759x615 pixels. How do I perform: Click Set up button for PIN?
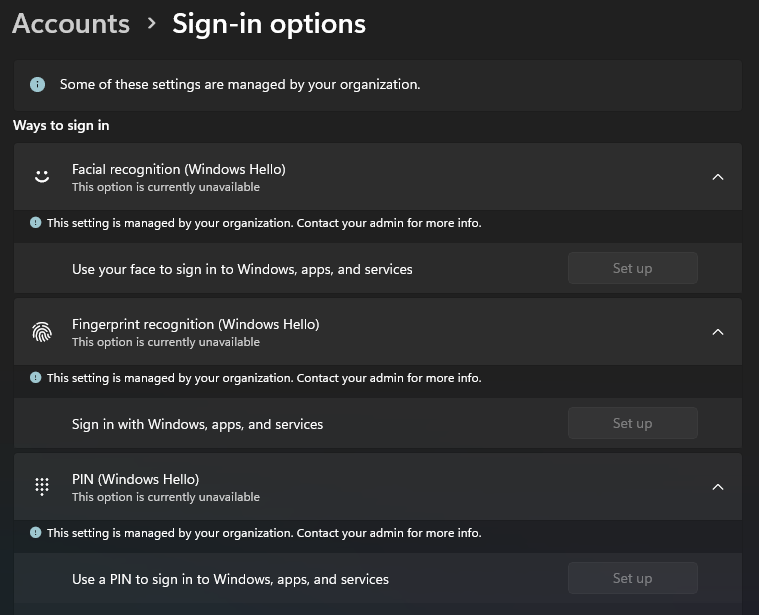[633, 578]
